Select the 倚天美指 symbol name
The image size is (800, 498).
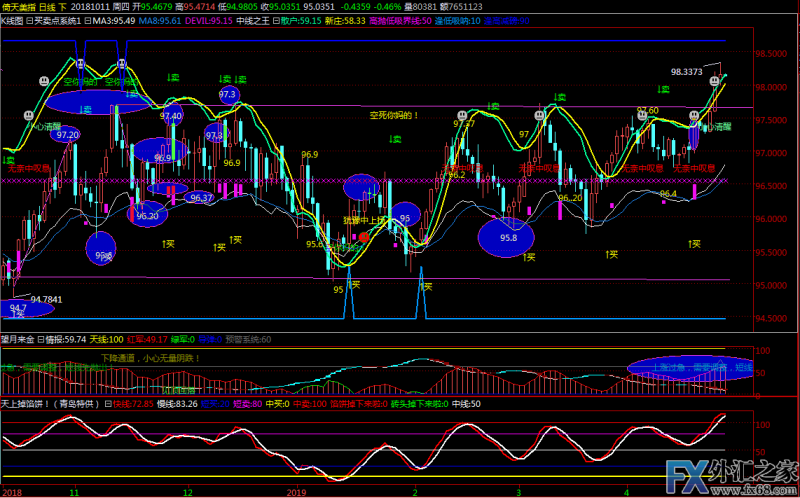tap(18, 7)
